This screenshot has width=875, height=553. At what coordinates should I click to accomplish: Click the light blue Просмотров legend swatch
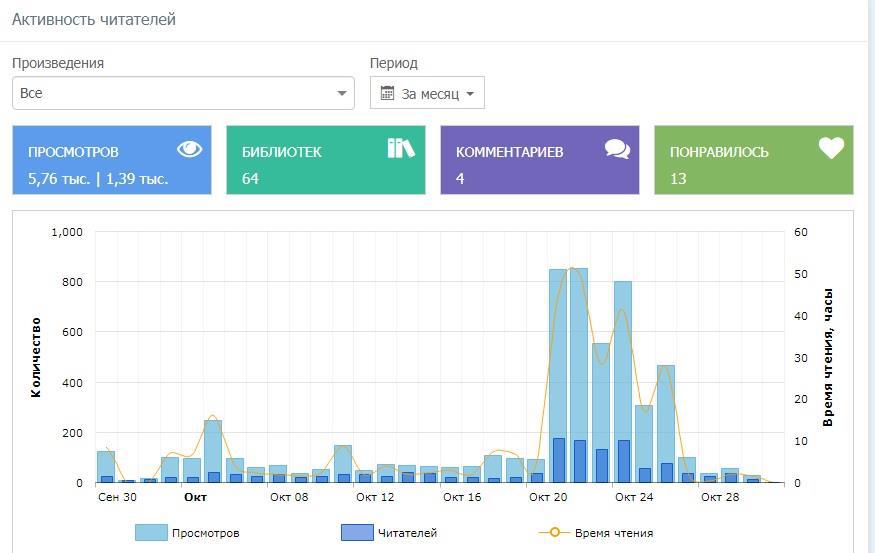click(151, 533)
